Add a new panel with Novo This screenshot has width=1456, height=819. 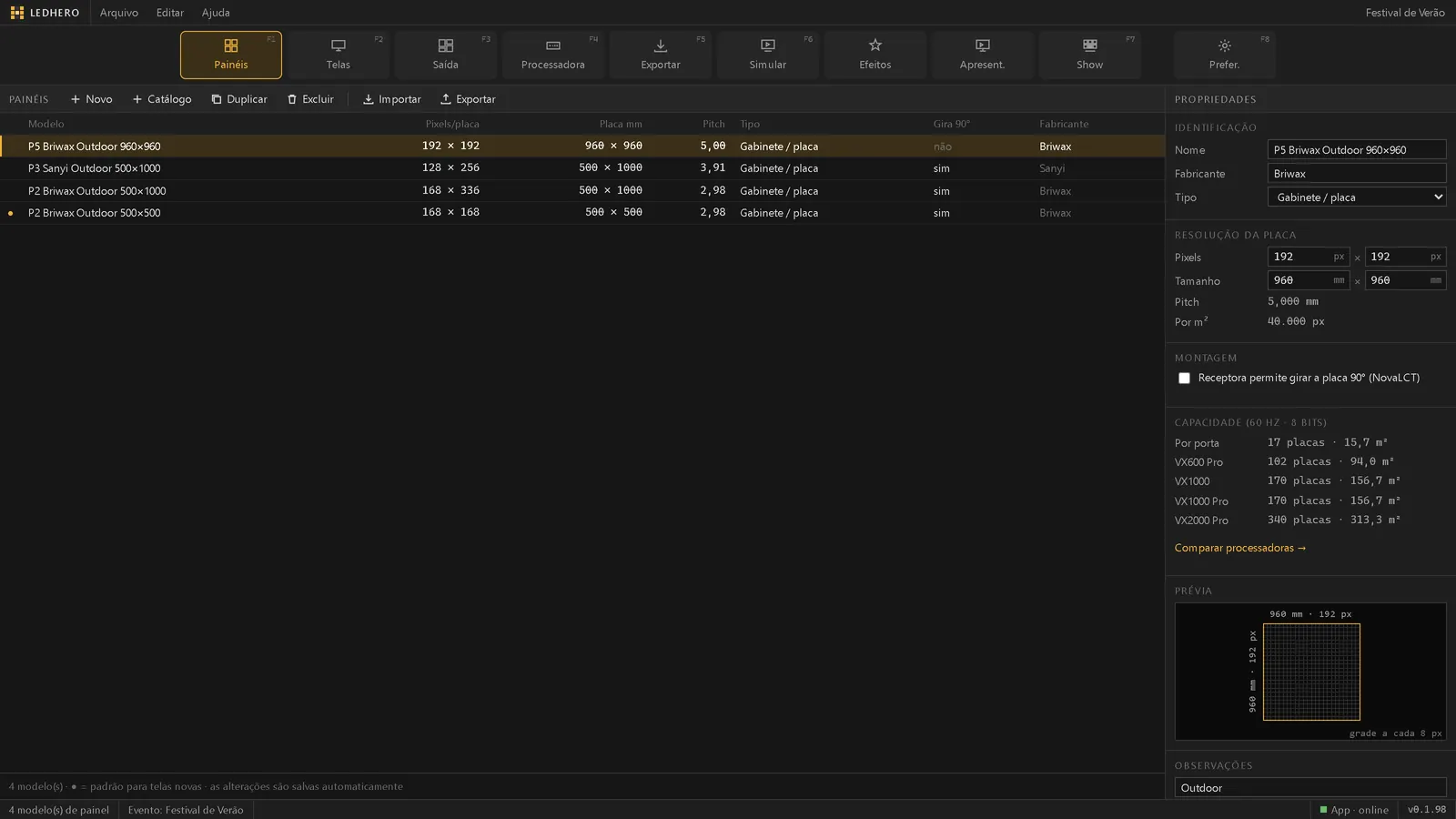pyautogui.click(x=92, y=99)
